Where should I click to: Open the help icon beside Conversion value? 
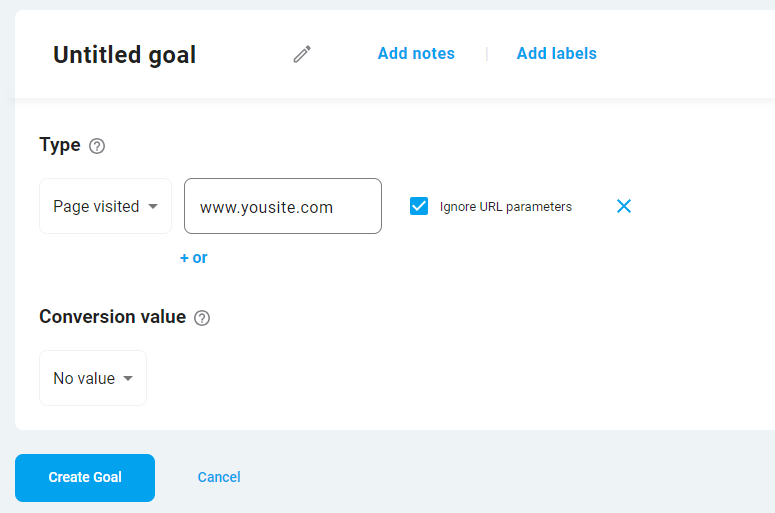(202, 318)
